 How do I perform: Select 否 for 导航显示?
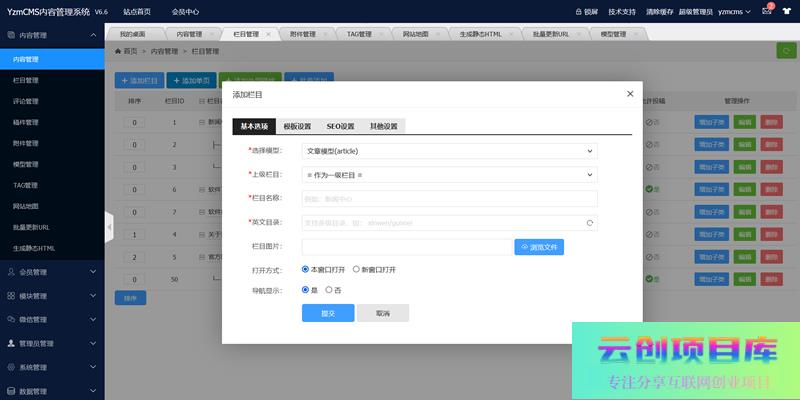pyautogui.click(x=328, y=290)
